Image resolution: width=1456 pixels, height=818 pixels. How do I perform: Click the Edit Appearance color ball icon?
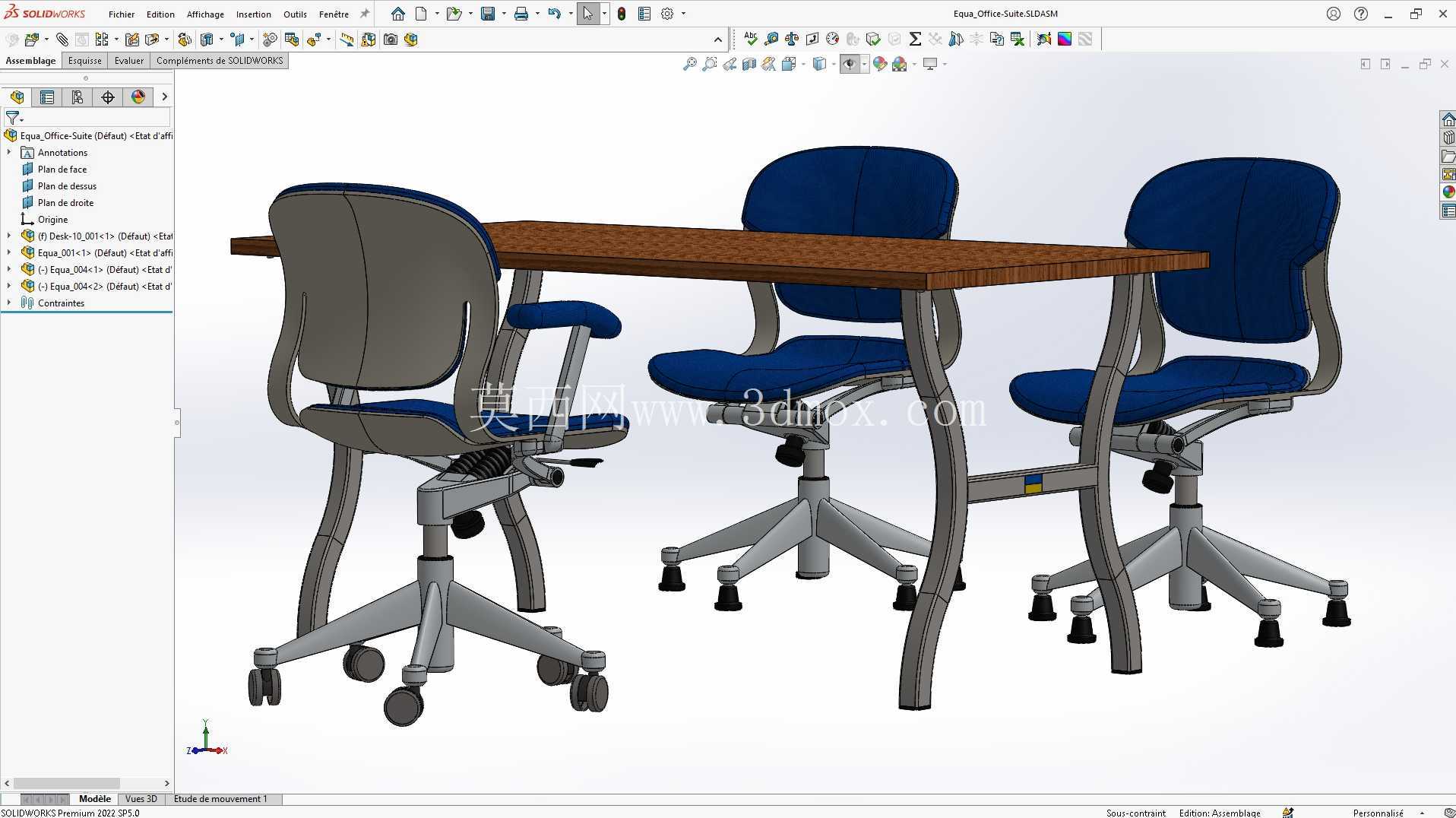(x=880, y=64)
